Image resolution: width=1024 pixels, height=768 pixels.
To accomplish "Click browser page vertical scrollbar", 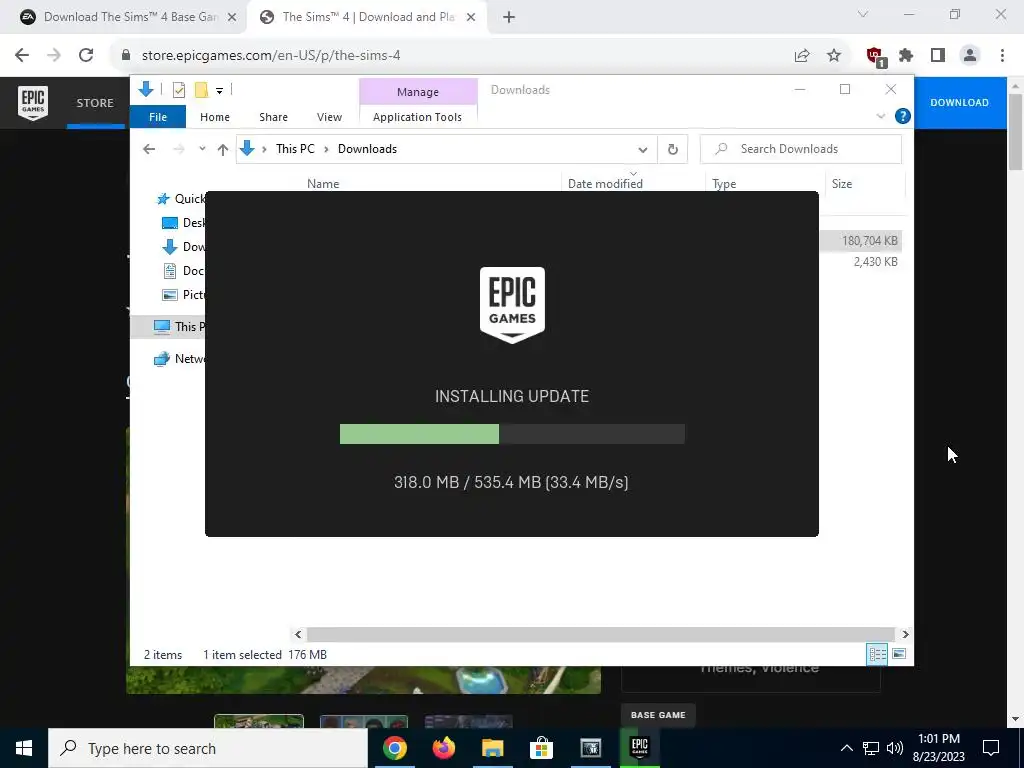I will click(x=1016, y=133).
